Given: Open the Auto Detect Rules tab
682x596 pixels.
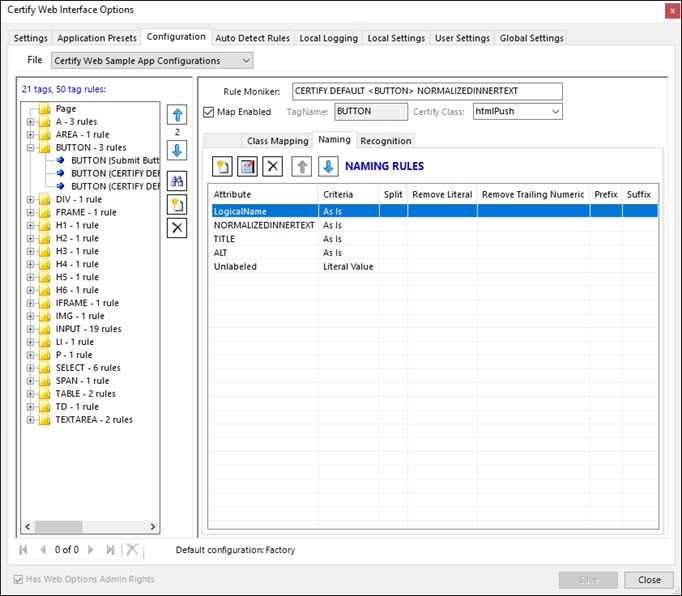Looking at the screenshot, I should [253, 38].
